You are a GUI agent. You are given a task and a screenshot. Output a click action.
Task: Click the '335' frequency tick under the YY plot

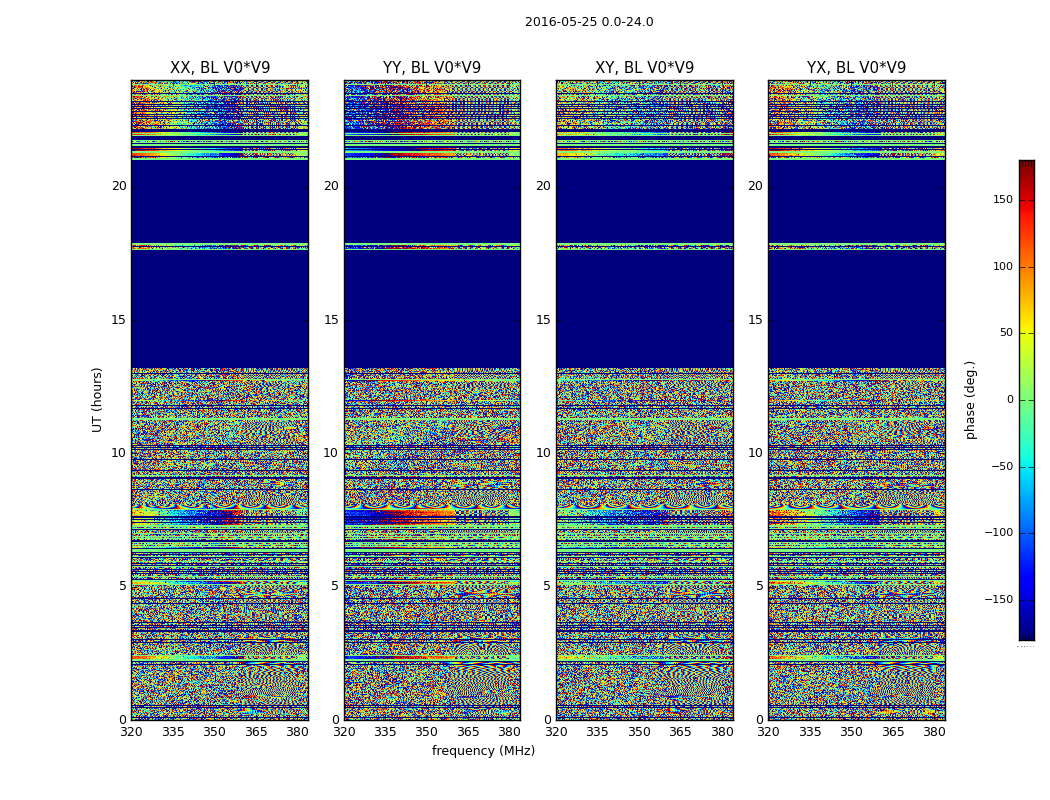click(385, 732)
